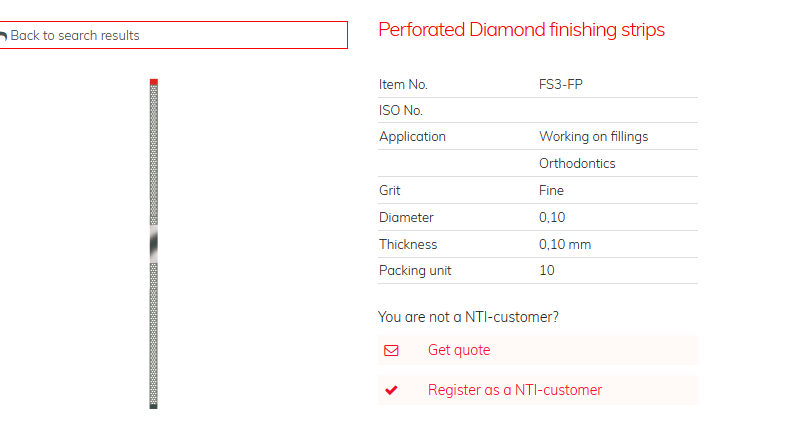Image resolution: width=807 pixels, height=432 pixels.
Task: Click the Perforated Diamond finishing strips title
Action: tap(521, 30)
